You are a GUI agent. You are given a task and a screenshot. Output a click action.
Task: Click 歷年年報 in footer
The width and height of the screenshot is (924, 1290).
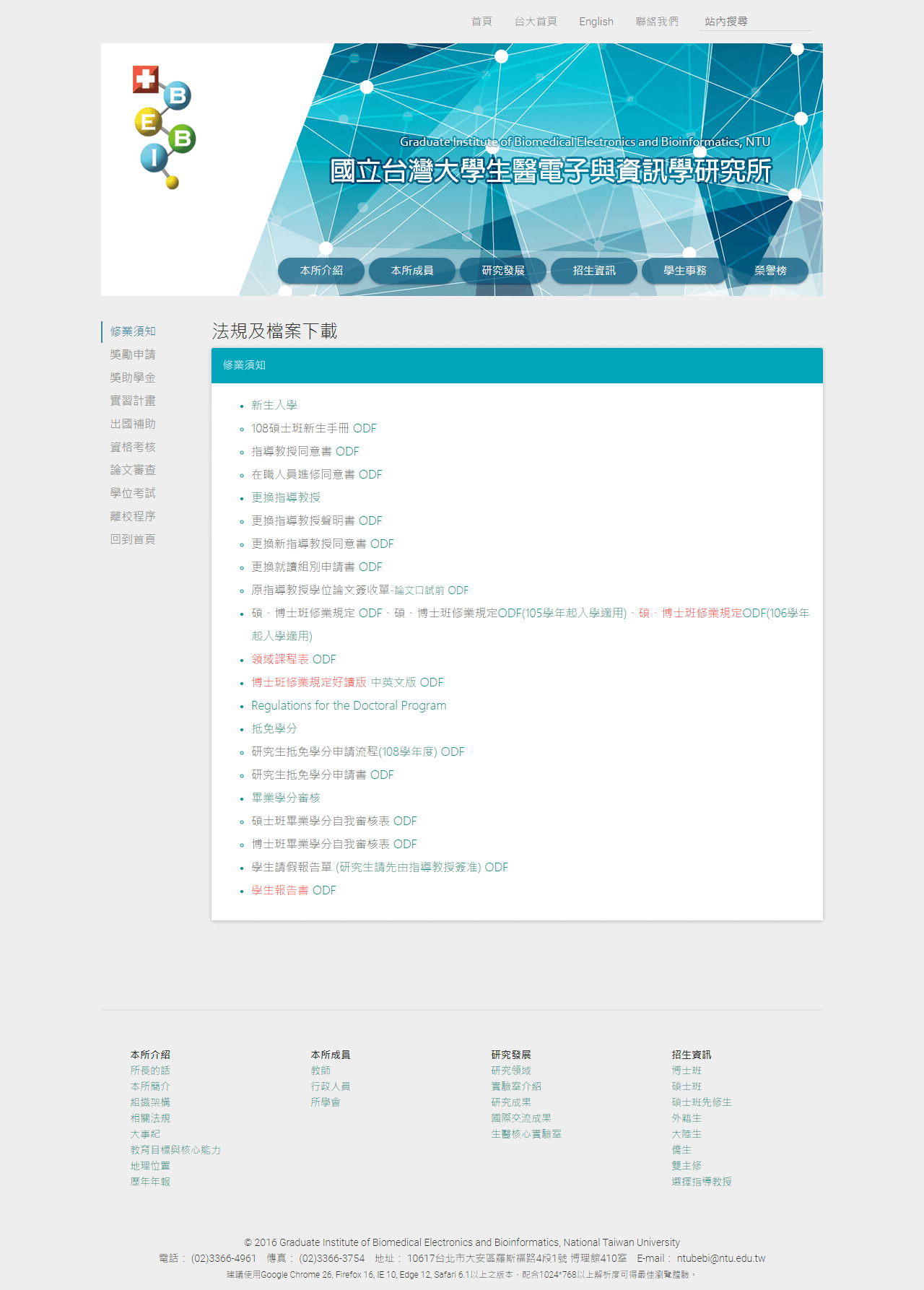(150, 1182)
